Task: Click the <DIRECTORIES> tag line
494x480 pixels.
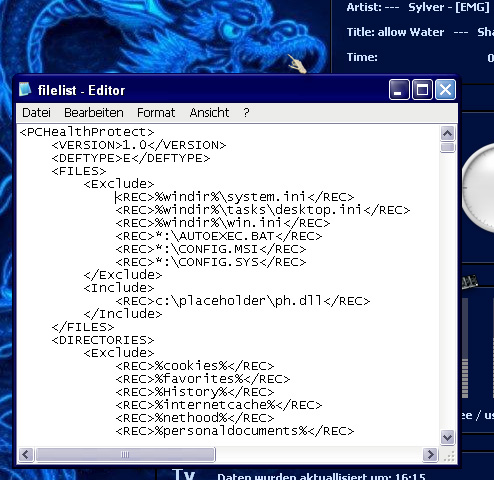Action: pyautogui.click(x=103, y=340)
